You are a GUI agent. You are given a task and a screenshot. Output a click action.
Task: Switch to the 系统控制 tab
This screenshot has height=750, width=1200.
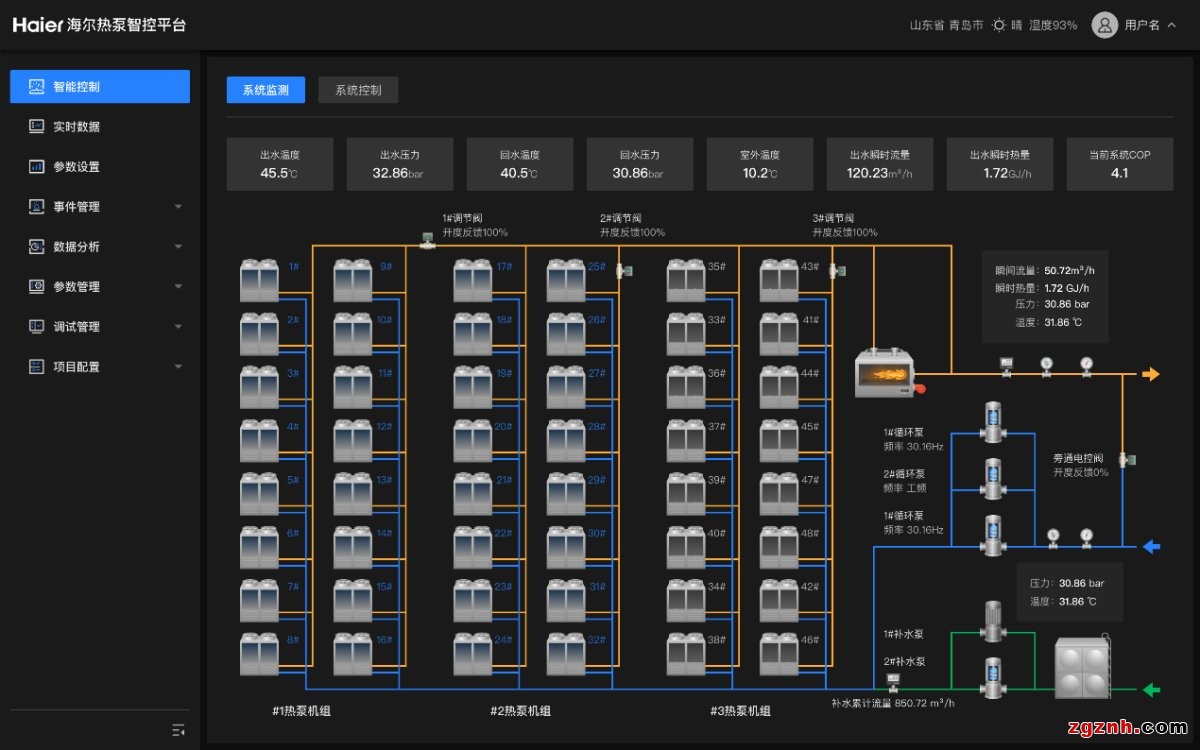tap(358, 90)
